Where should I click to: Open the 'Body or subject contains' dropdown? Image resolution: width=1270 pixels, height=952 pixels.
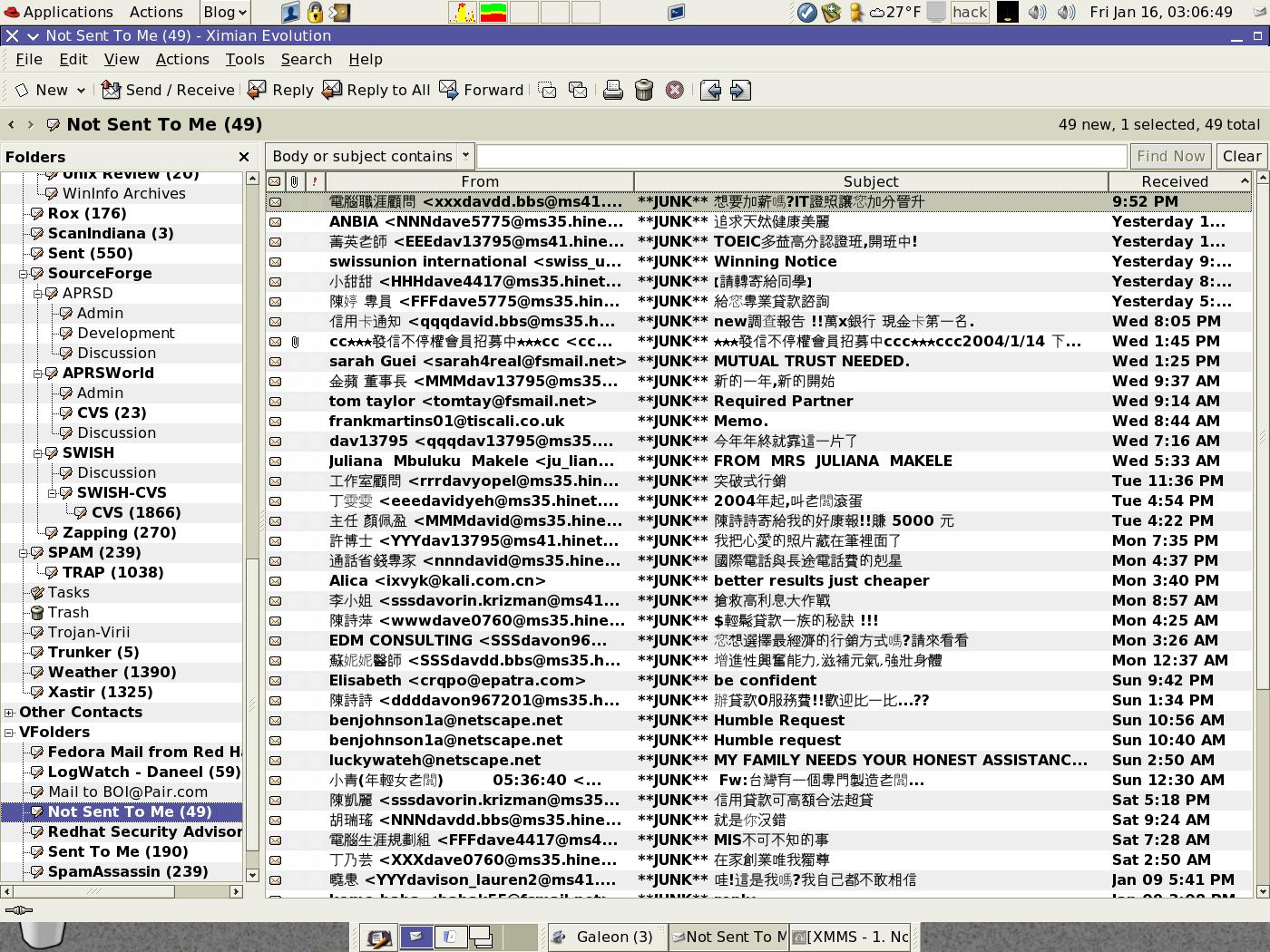465,156
